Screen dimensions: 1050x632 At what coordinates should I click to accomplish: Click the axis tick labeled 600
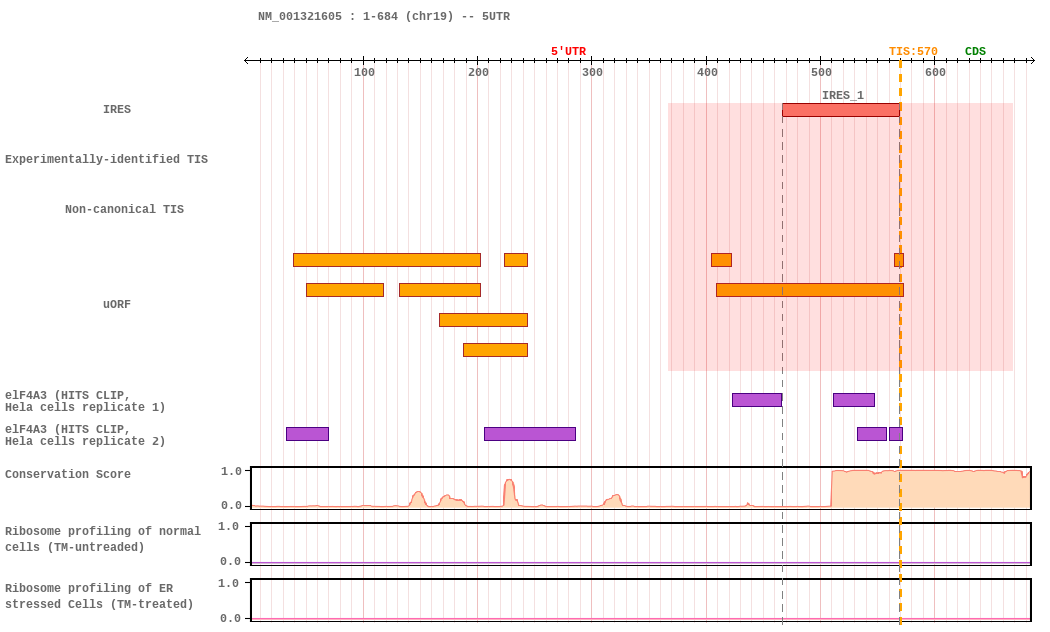935,72
